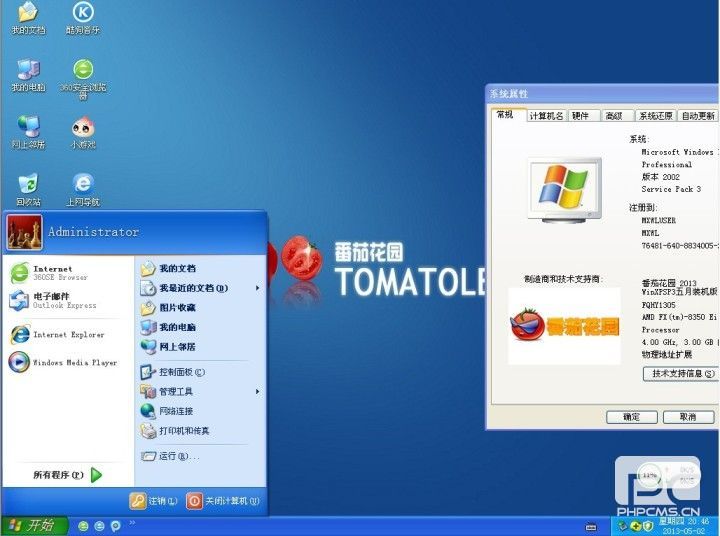Switch to the 计算机名 tab in 系统属性
This screenshot has height=536, width=720.
[546, 116]
